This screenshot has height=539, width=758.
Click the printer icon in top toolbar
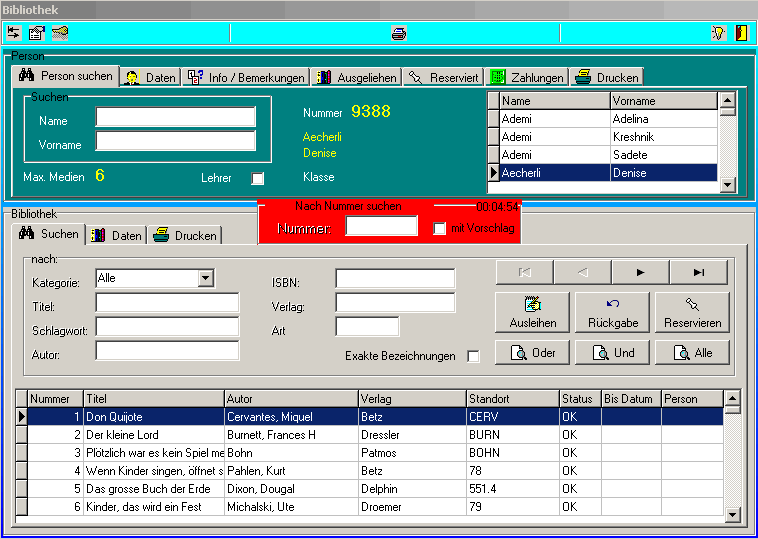click(x=399, y=33)
